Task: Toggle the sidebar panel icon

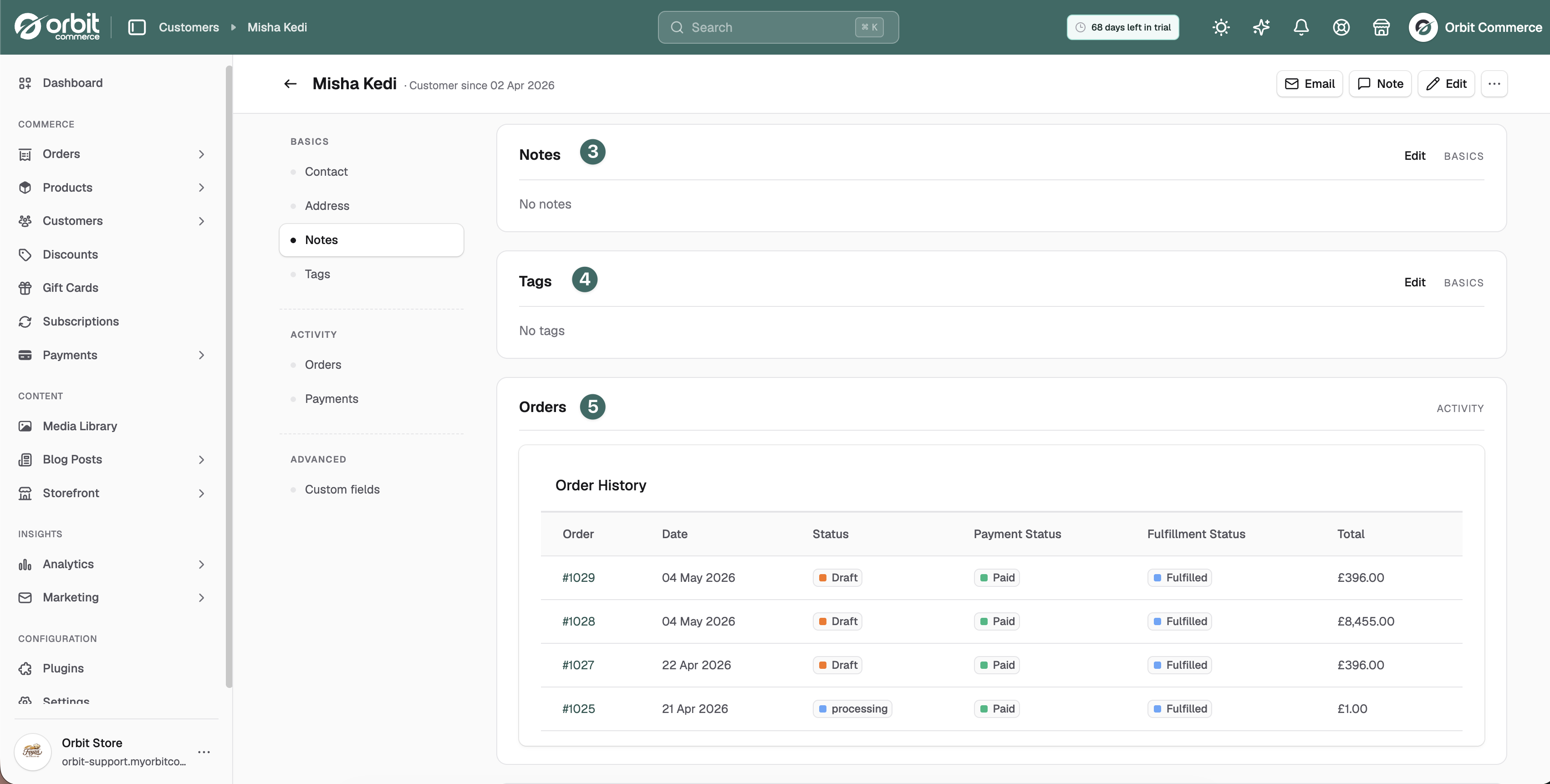Action: point(137,27)
